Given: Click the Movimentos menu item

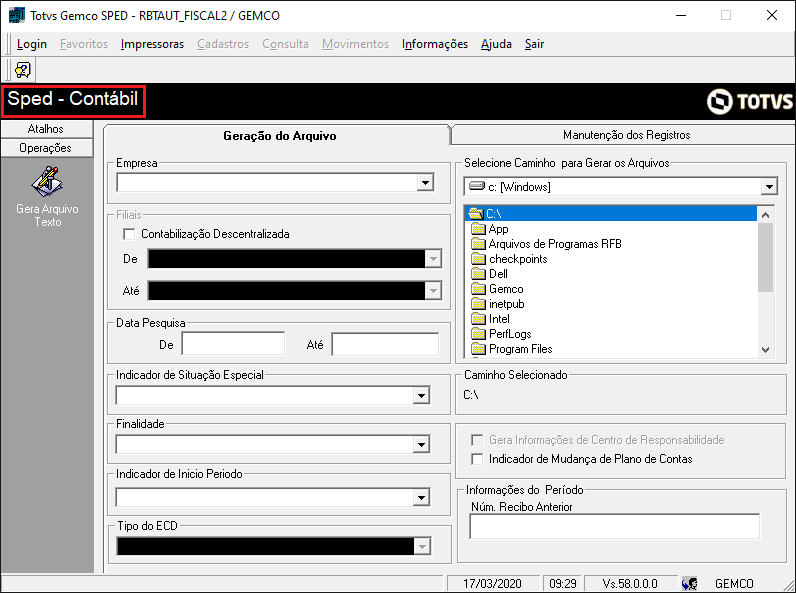Looking at the screenshot, I should 355,44.
